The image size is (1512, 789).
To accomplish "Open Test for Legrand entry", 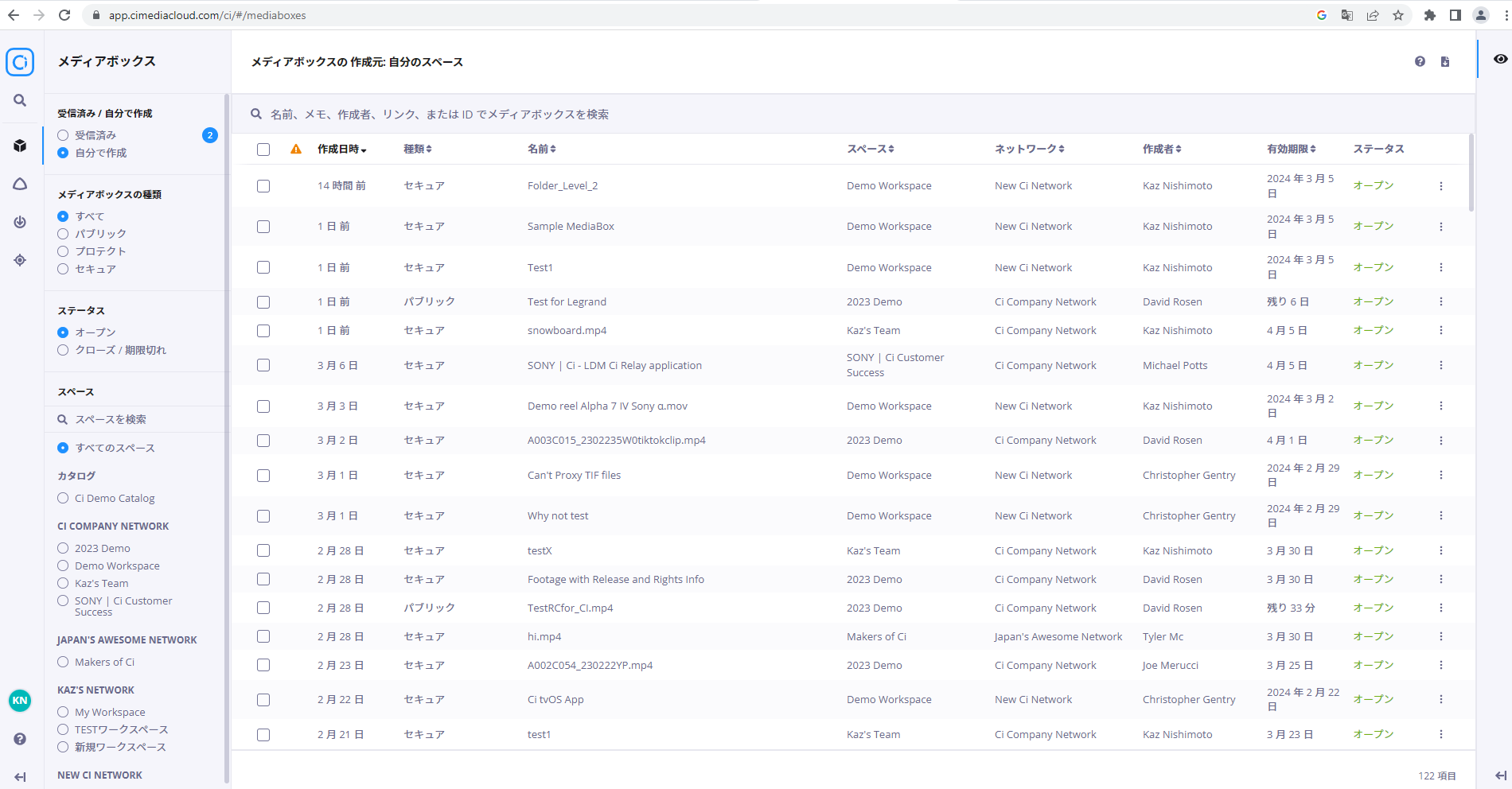I will pos(567,301).
